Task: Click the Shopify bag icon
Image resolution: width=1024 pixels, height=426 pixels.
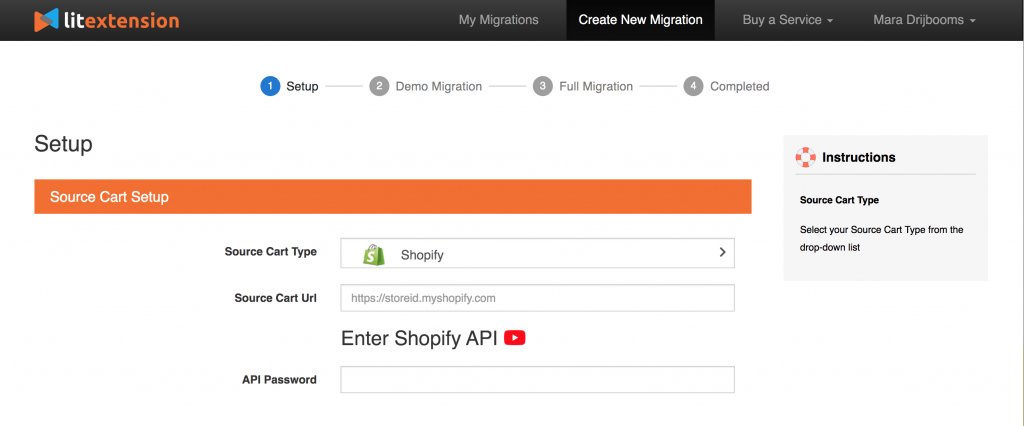Action: pos(374,254)
